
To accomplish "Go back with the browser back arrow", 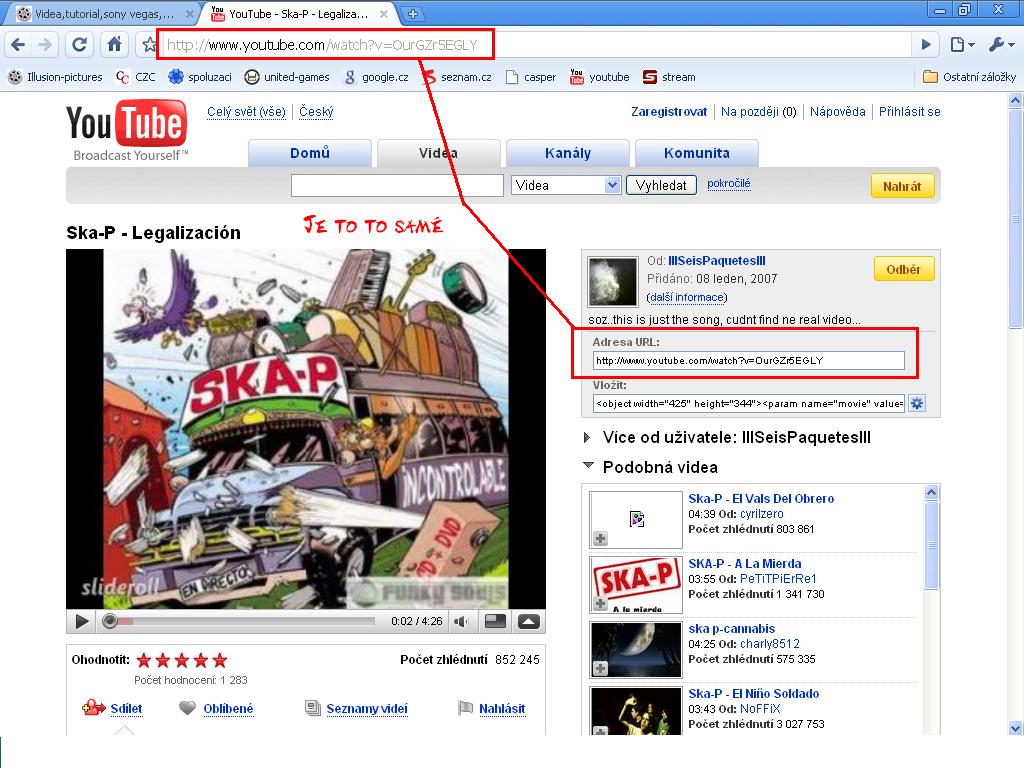I will (18, 44).
